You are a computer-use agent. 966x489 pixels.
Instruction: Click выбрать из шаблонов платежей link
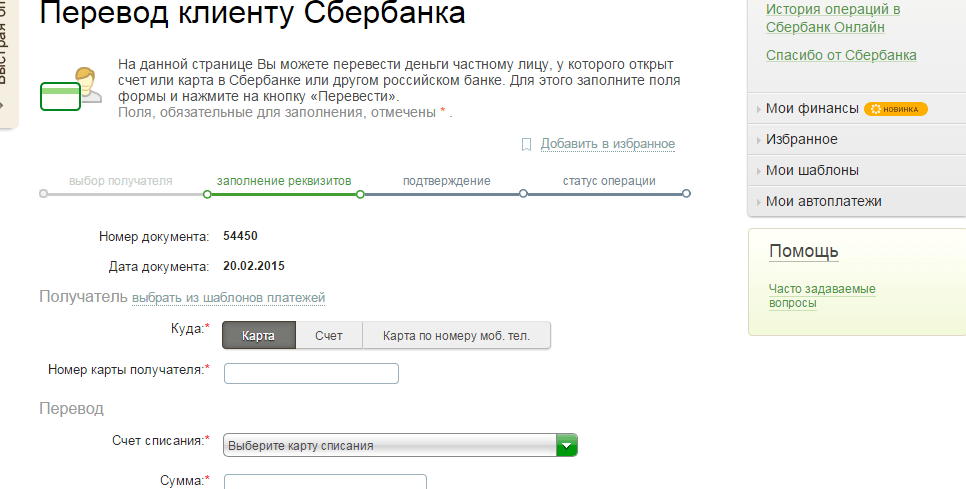point(229,297)
